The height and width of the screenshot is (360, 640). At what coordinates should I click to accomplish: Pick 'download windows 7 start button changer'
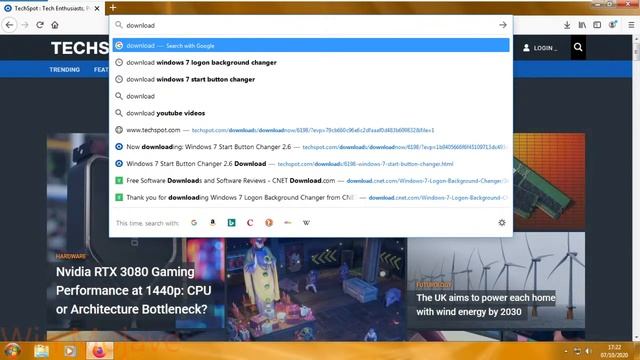pyautogui.click(x=311, y=79)
